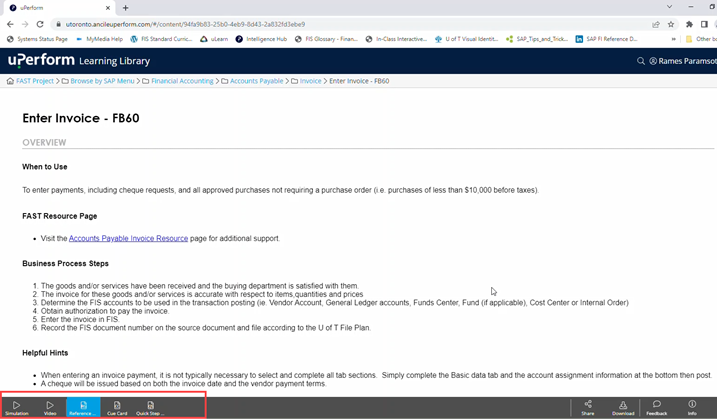Open the FIS Standard Curric... bookmark

pos(161,39)
